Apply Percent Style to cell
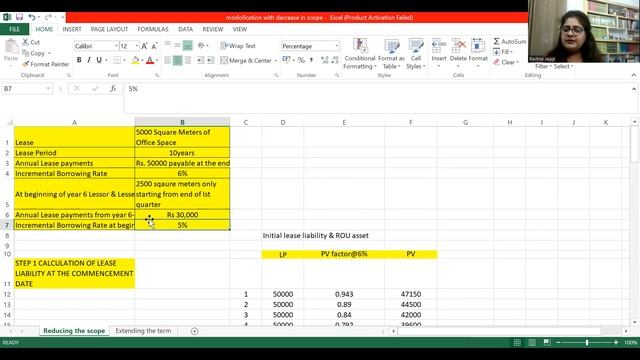 [301, 60]
